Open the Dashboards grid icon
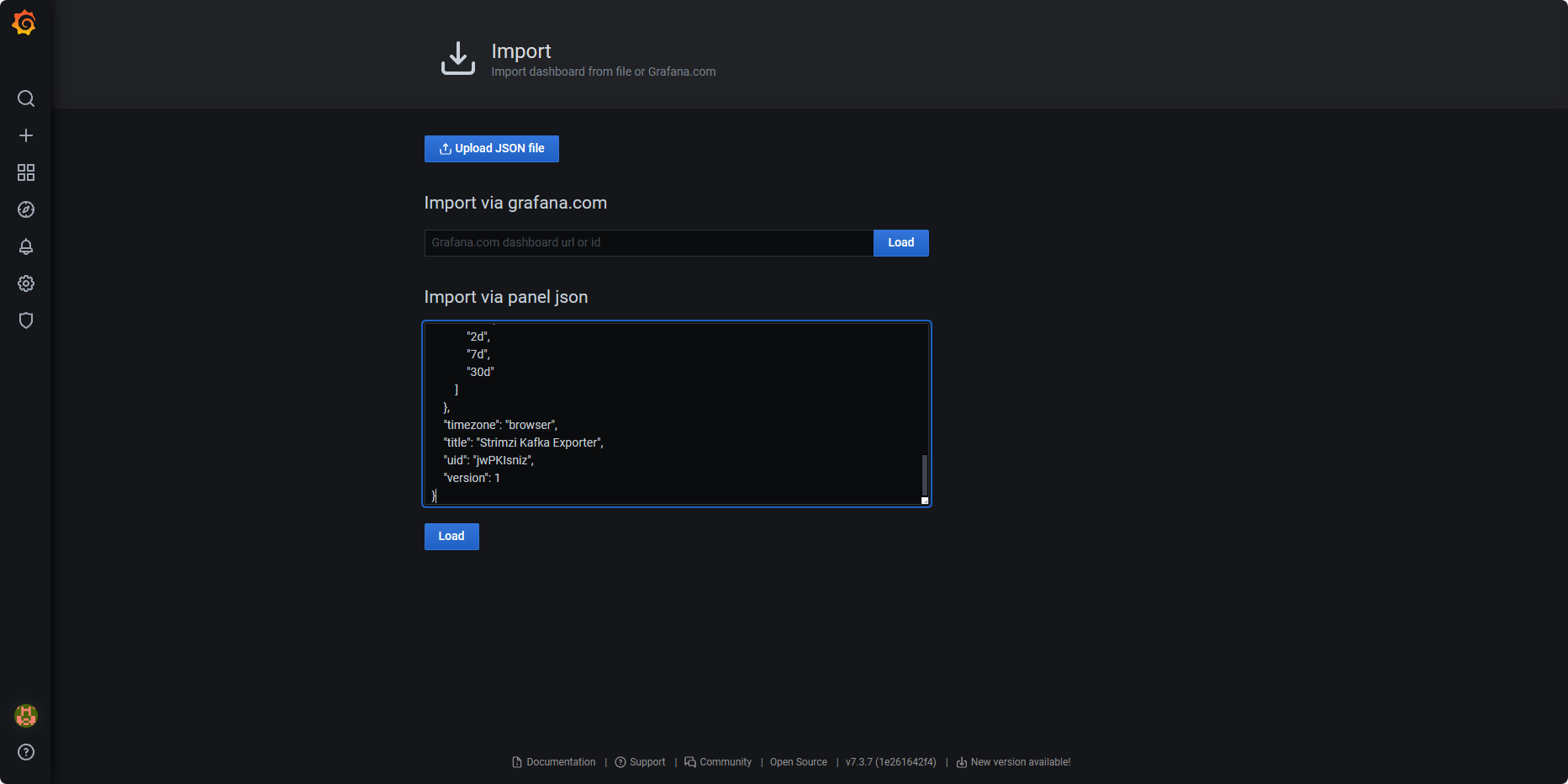 26,172
